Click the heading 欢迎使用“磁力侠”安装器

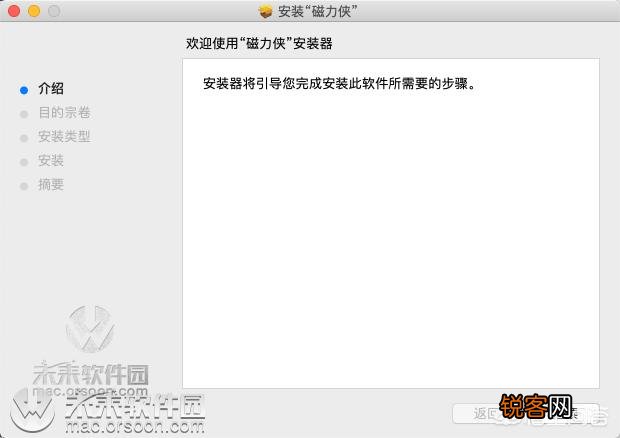[x=259, y=43]
